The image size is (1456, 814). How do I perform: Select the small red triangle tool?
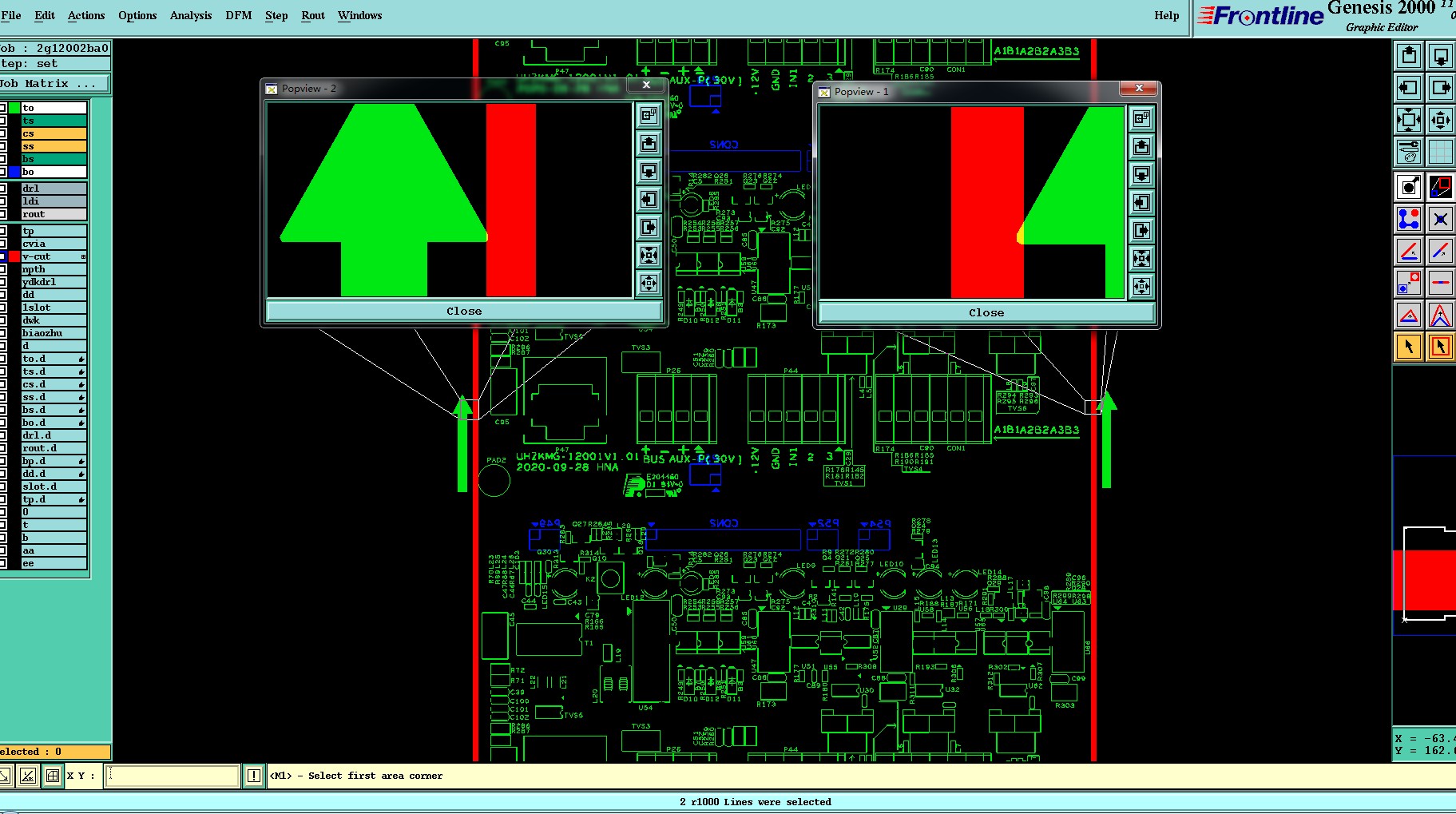1409,315
